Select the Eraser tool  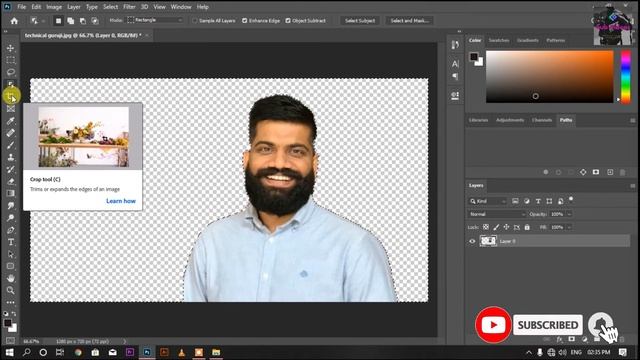11,181
